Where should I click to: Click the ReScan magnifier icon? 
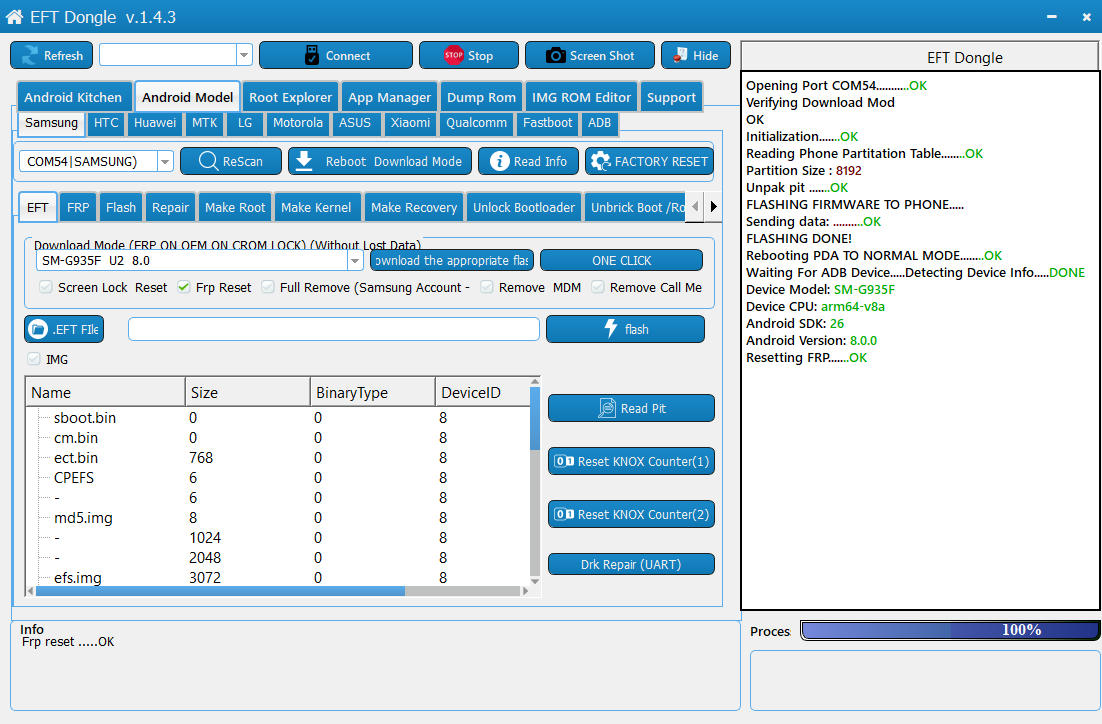tap(208, 161)
